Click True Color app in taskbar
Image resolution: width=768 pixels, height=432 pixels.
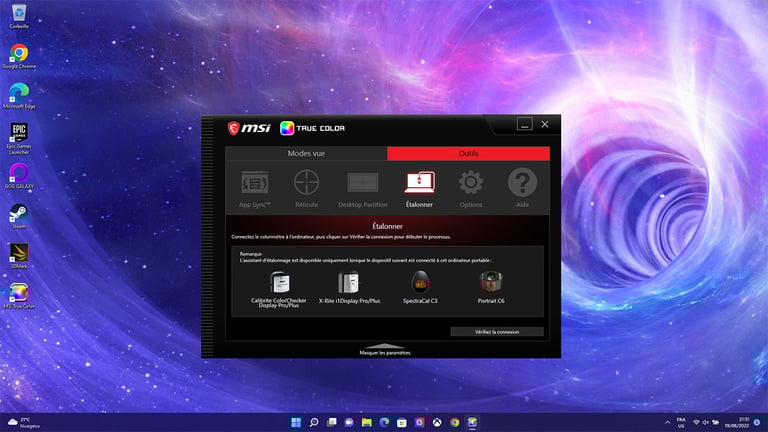(472, 422)
